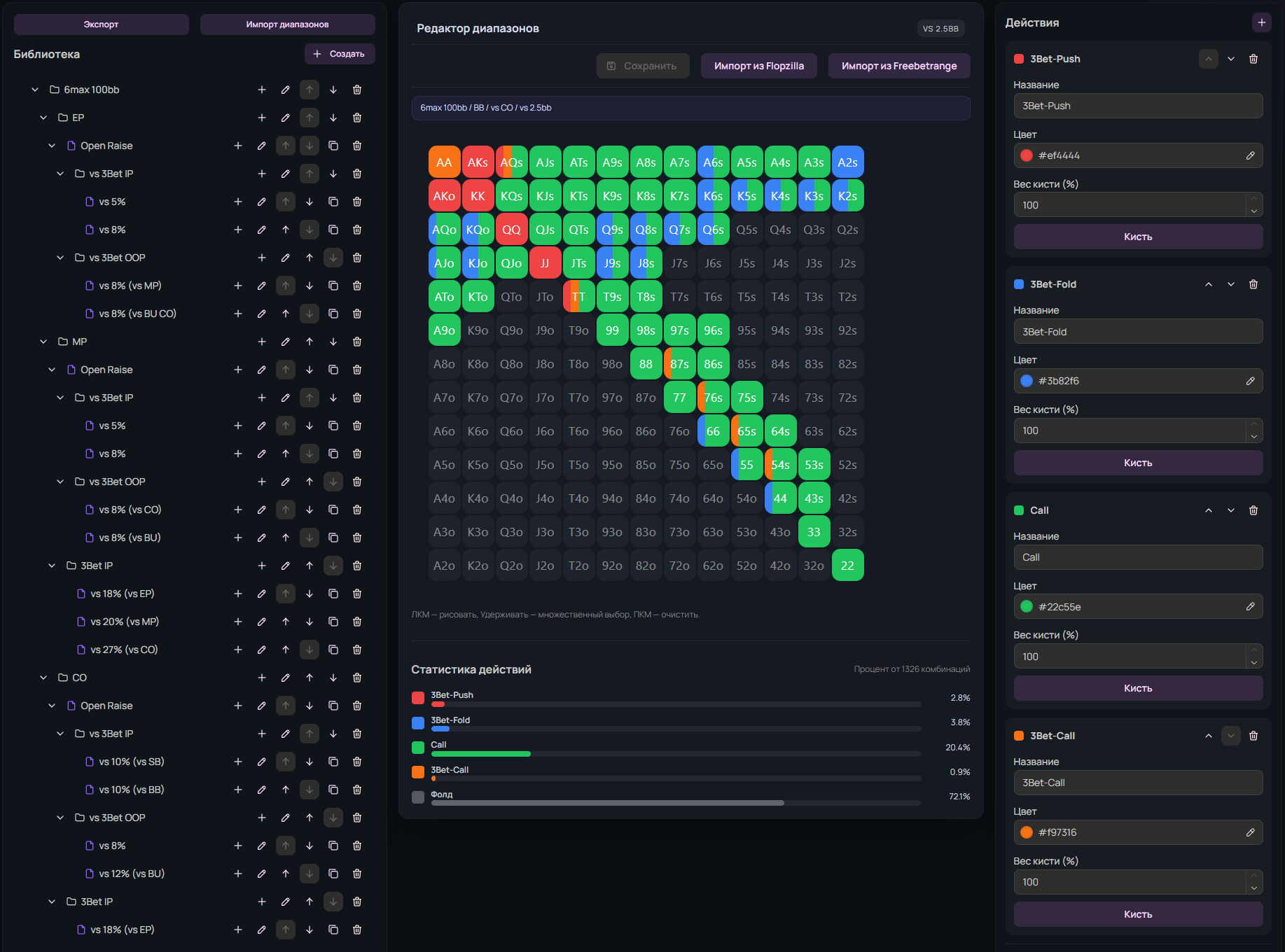
Task: Toggle the 72o hand cell in the matrix
Action: [679, 566]
